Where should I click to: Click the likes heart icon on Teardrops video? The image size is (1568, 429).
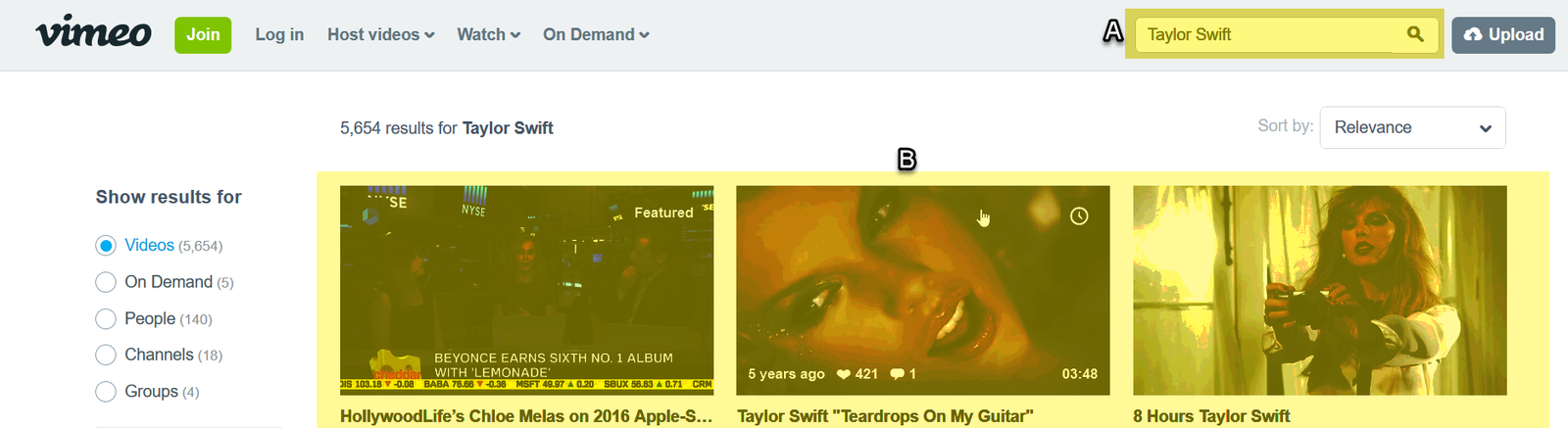(843, 374)
